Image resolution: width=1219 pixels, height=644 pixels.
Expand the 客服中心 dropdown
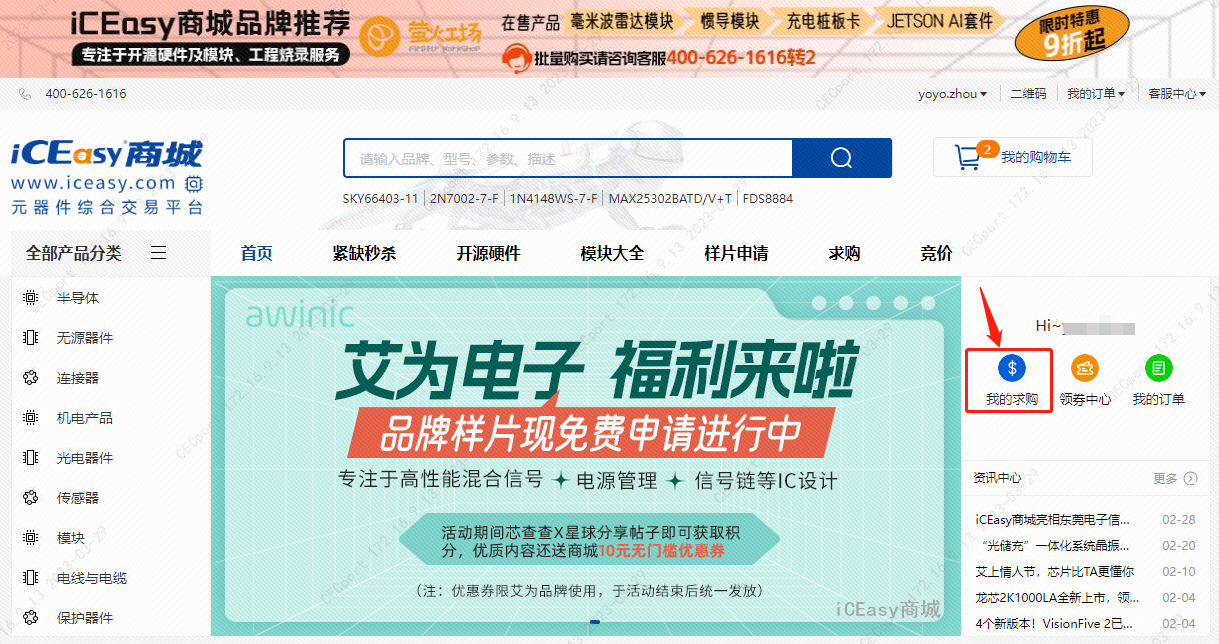click(x=1177, y=94)
